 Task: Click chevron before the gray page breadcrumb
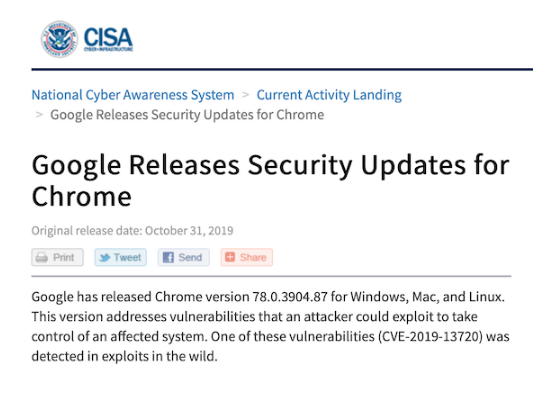click(39, 114)
